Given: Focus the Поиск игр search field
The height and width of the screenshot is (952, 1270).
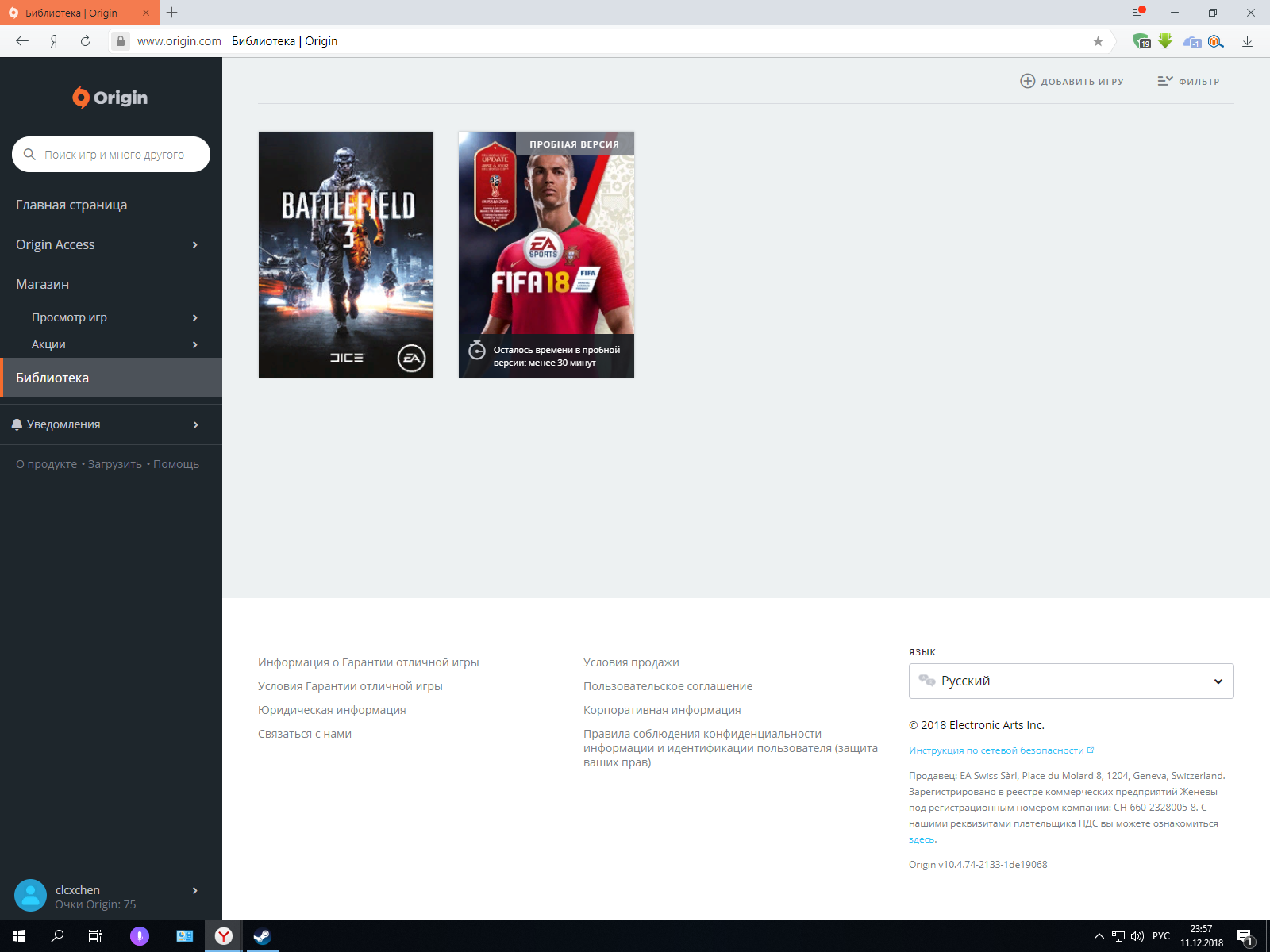Looking at the screenshot, I should [111, 154].
